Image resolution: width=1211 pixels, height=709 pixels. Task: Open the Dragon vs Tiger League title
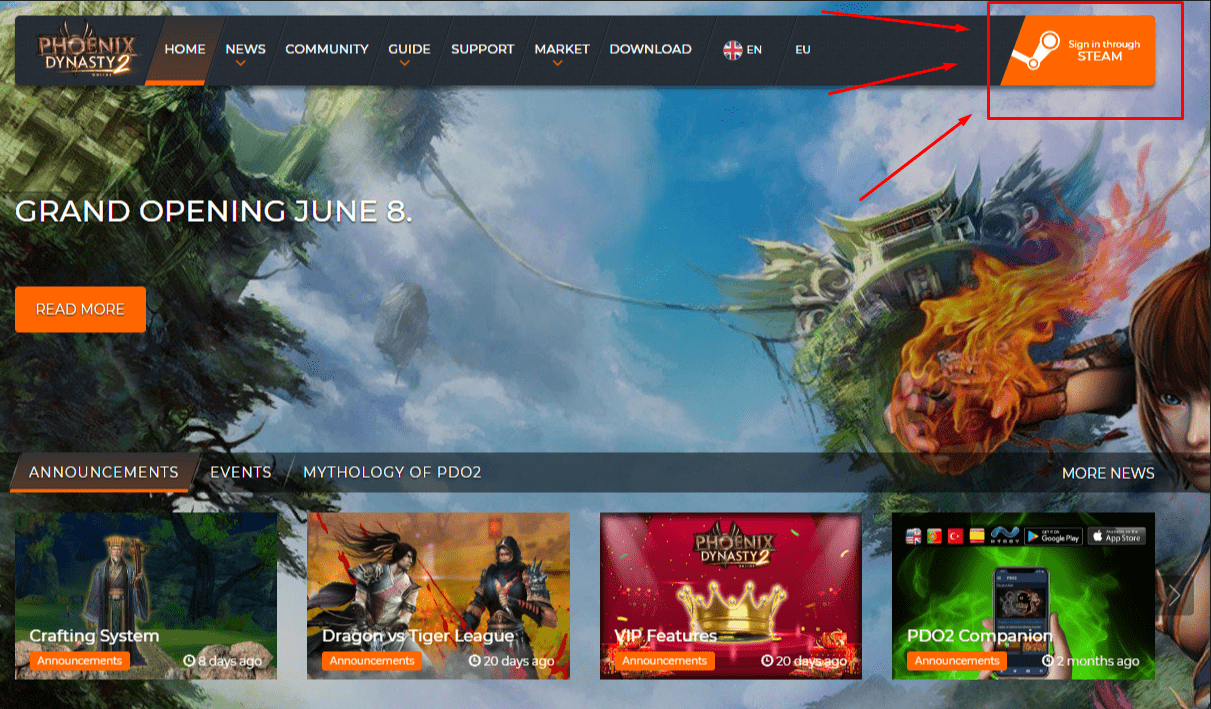418,636
